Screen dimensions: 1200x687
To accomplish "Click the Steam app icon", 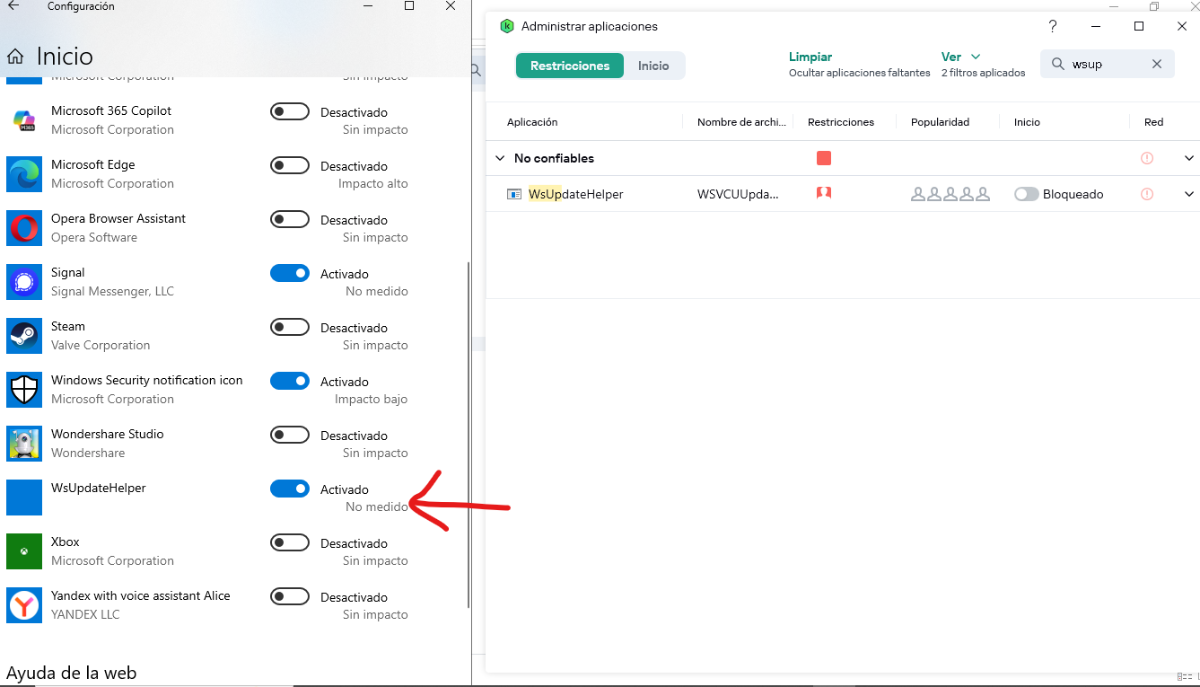I will [x=24, y=336].
